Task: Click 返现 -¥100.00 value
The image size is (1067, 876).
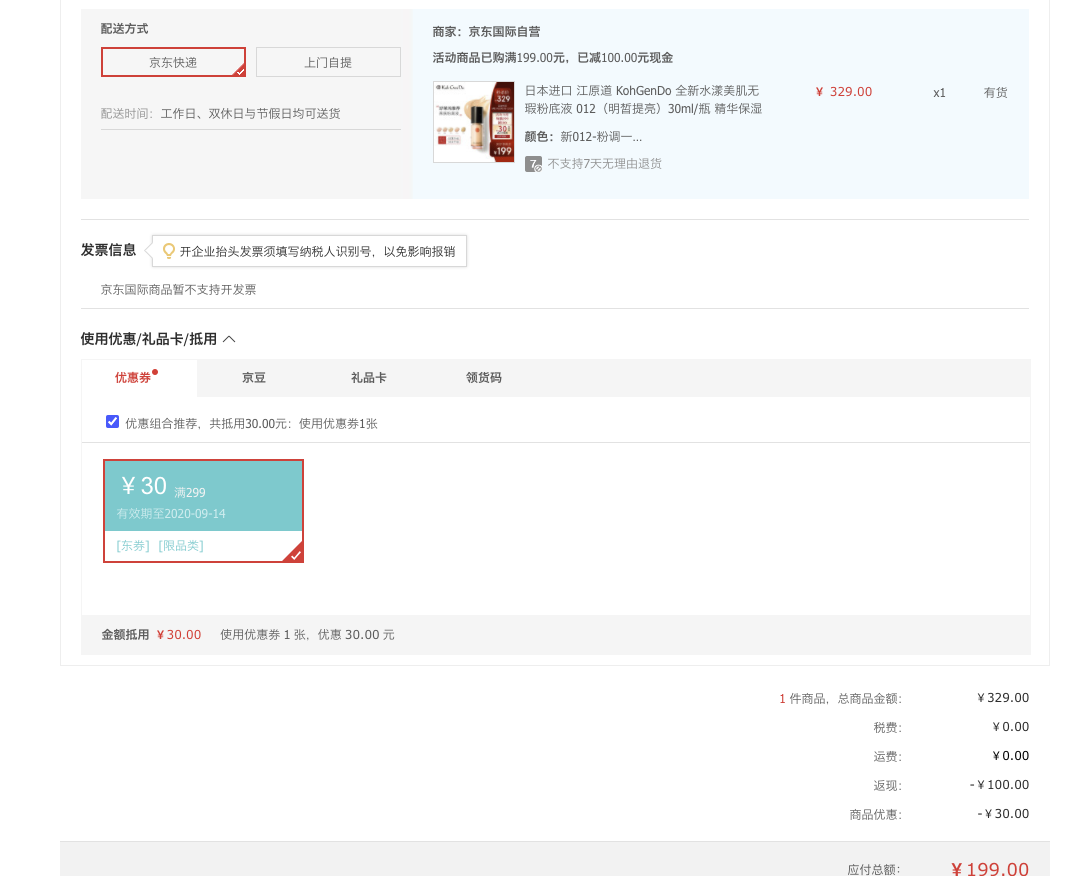Action: click(999, 785)
